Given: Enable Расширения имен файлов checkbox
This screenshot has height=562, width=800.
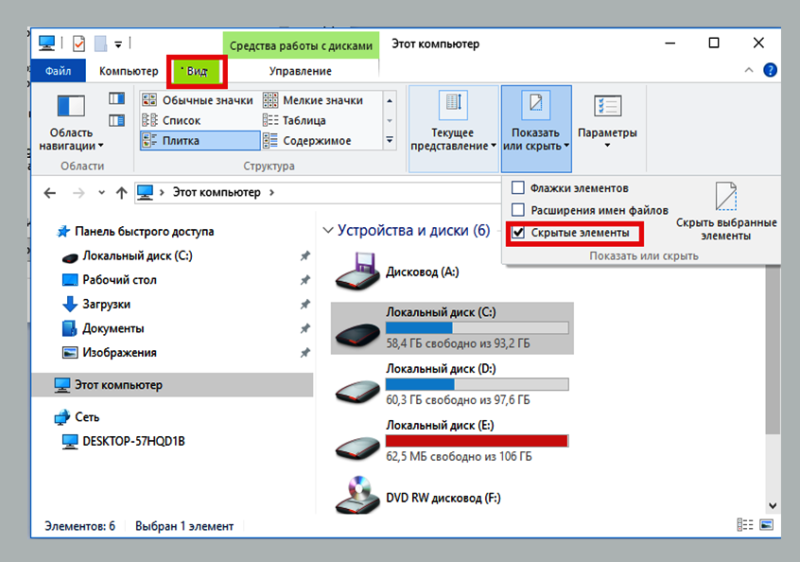Looking at the screenshot, I should point(518,210).
